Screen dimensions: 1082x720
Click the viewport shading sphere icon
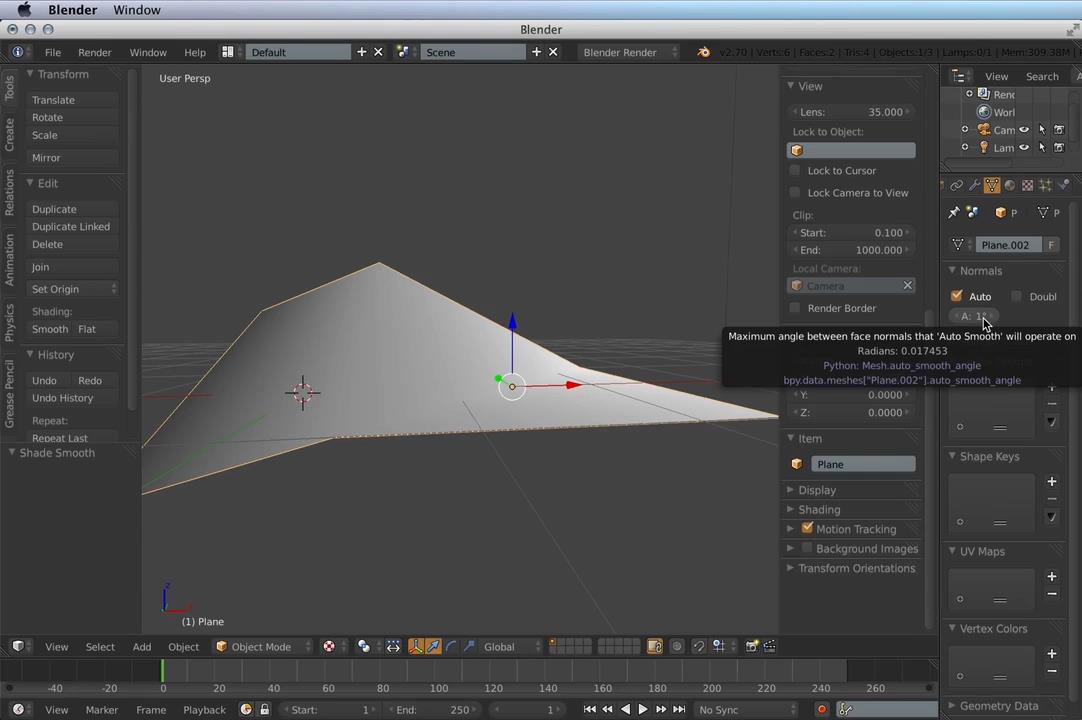tap(329, 646)
